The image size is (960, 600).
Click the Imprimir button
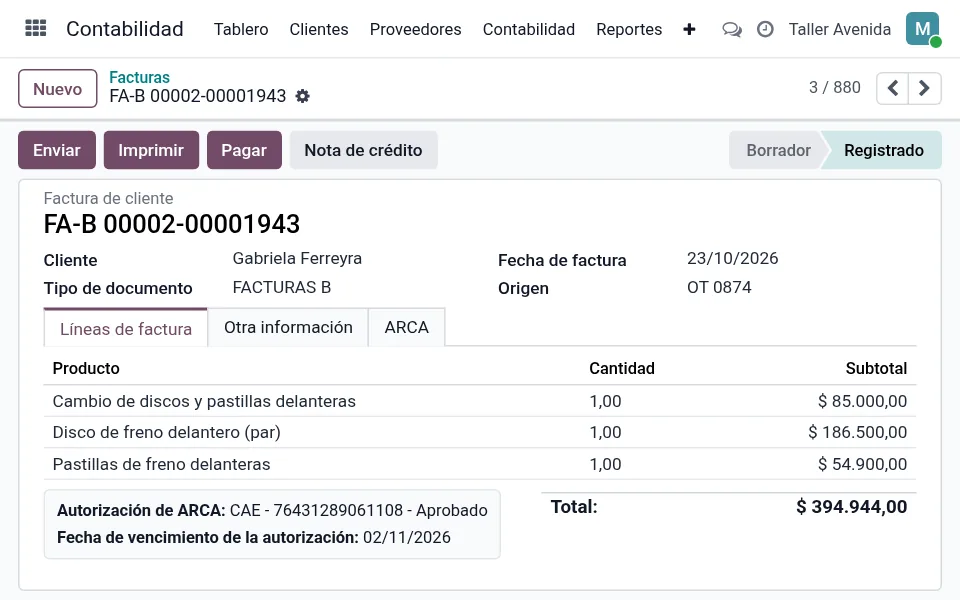(151, 150)
